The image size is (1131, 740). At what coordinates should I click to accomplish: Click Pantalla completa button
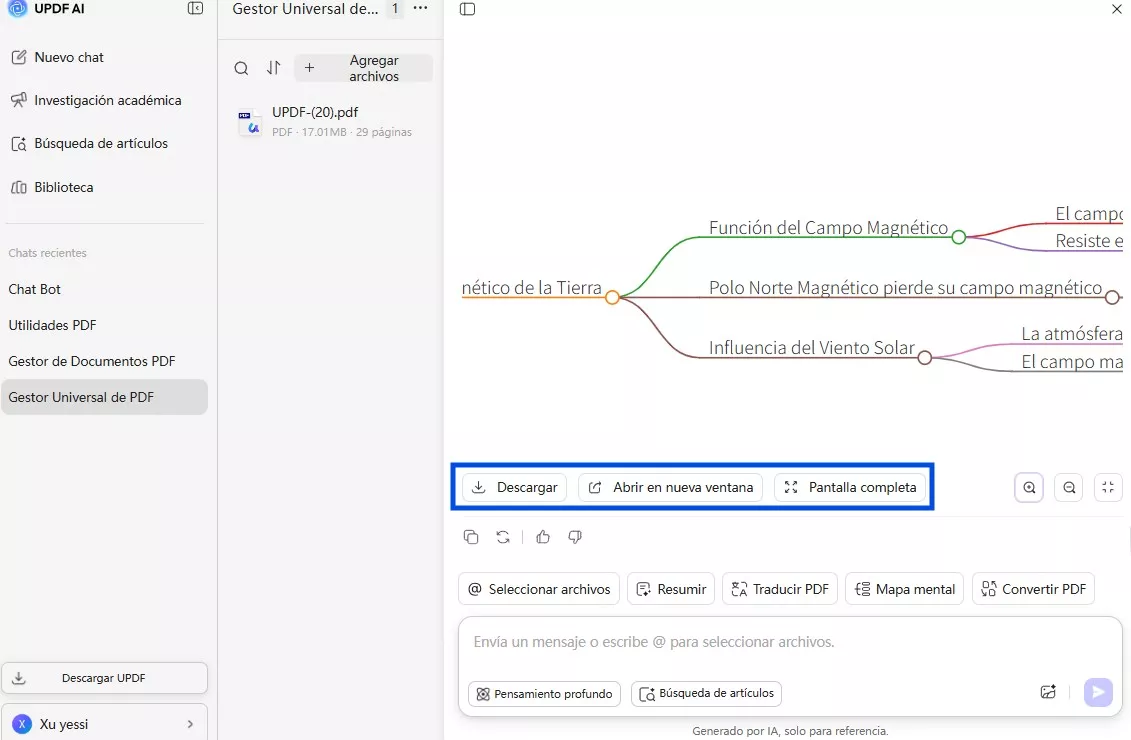pyautogui.click(x=850, y=488)
